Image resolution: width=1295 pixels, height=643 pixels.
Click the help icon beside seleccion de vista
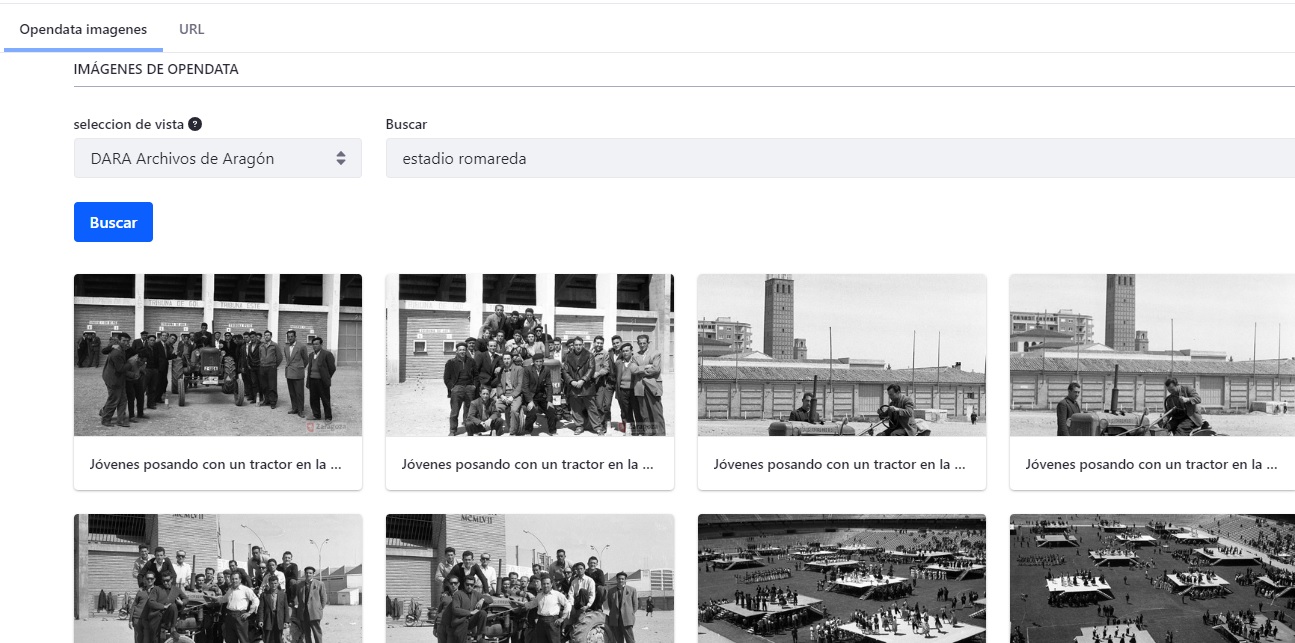(x=195, y=124)
